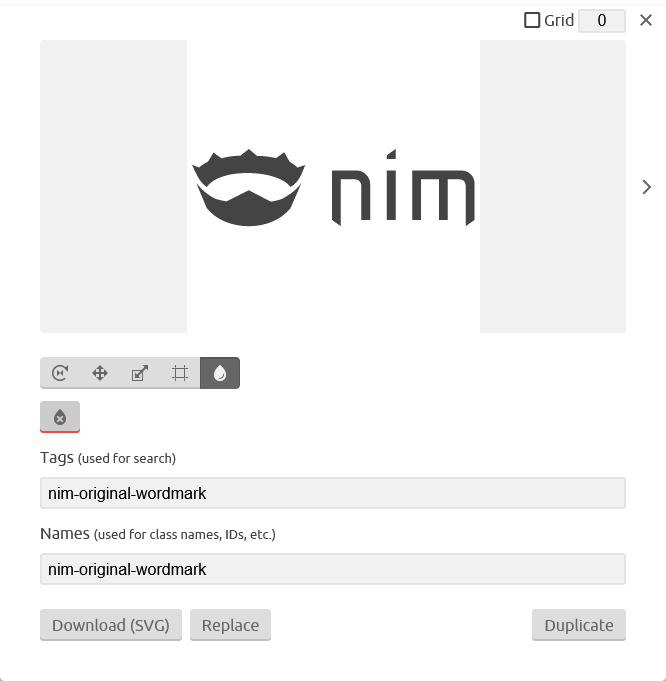Image resolution: width=666 pixels, height=681 pixels.
Task: Click the nim wordmark preview image
Action: (333, 187)
